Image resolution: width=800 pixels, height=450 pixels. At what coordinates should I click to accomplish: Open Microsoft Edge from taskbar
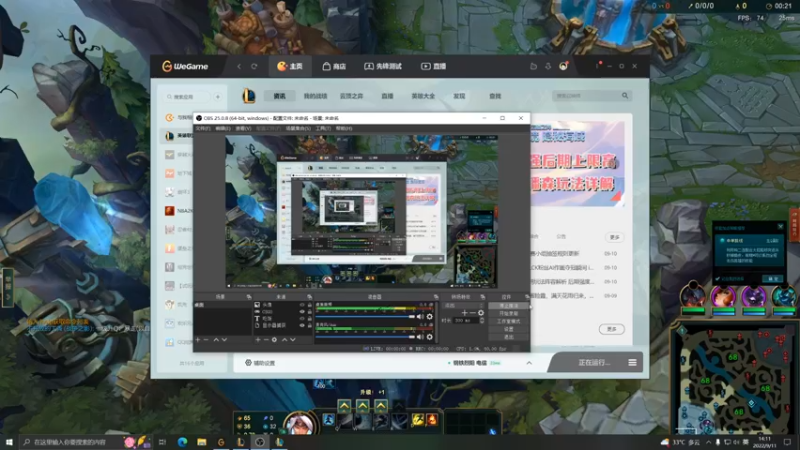click(x=182, y=442)
